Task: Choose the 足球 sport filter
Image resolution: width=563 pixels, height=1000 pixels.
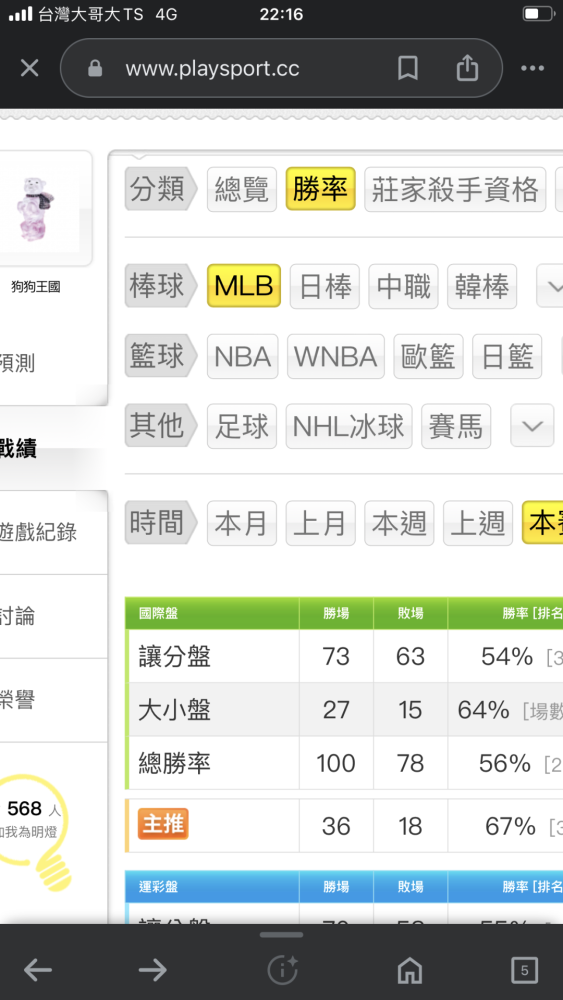Action: (242, 426)
